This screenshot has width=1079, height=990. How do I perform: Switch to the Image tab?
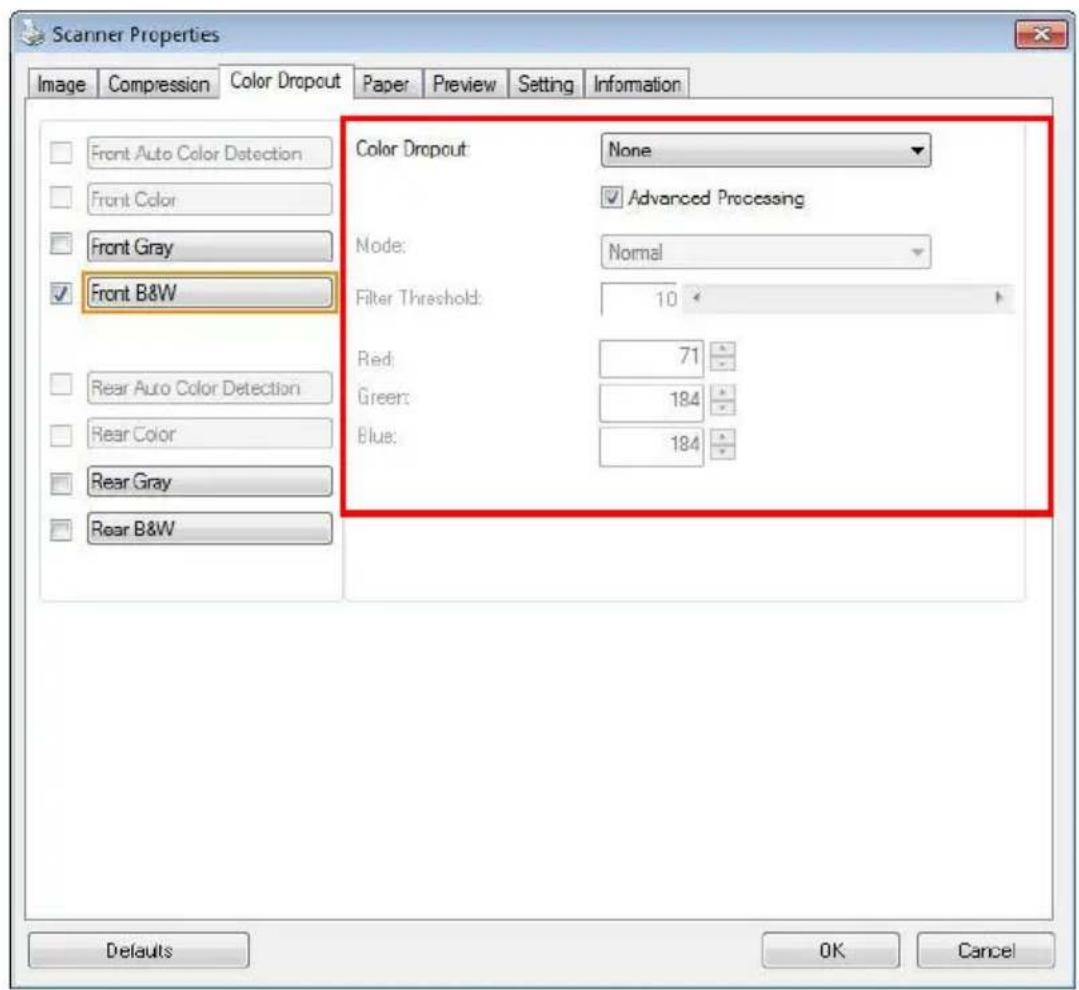click(61, 84)
